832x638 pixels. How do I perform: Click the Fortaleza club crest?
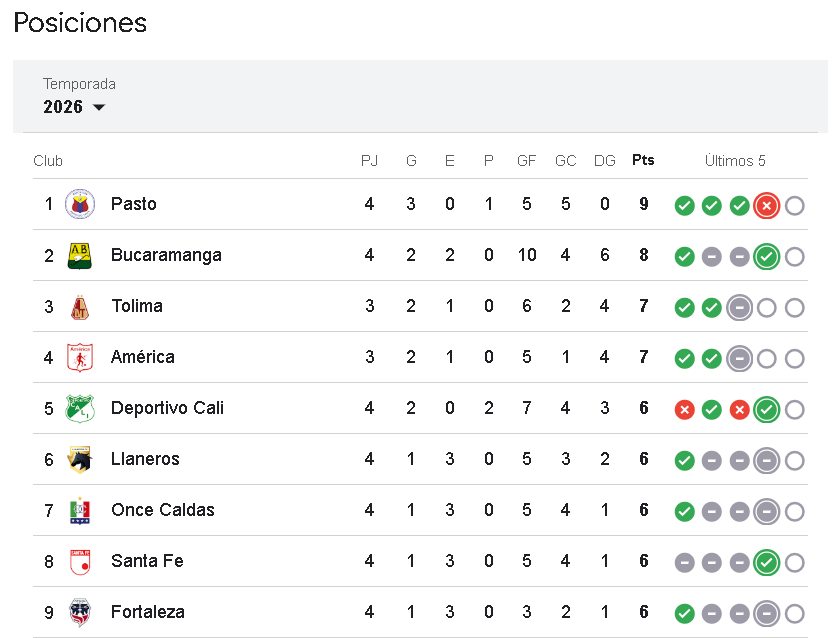coord(80,612)
